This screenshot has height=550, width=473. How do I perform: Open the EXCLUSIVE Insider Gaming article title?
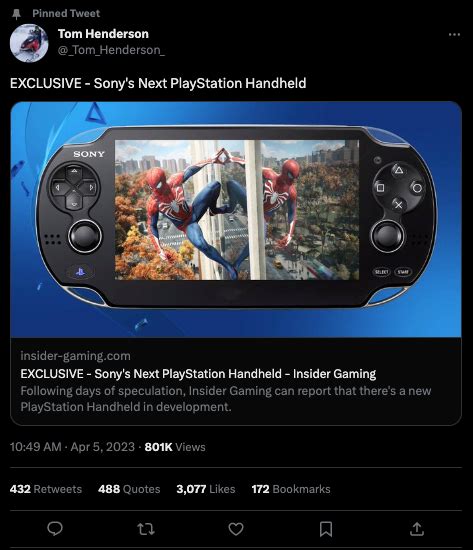(x=198, y=374)
